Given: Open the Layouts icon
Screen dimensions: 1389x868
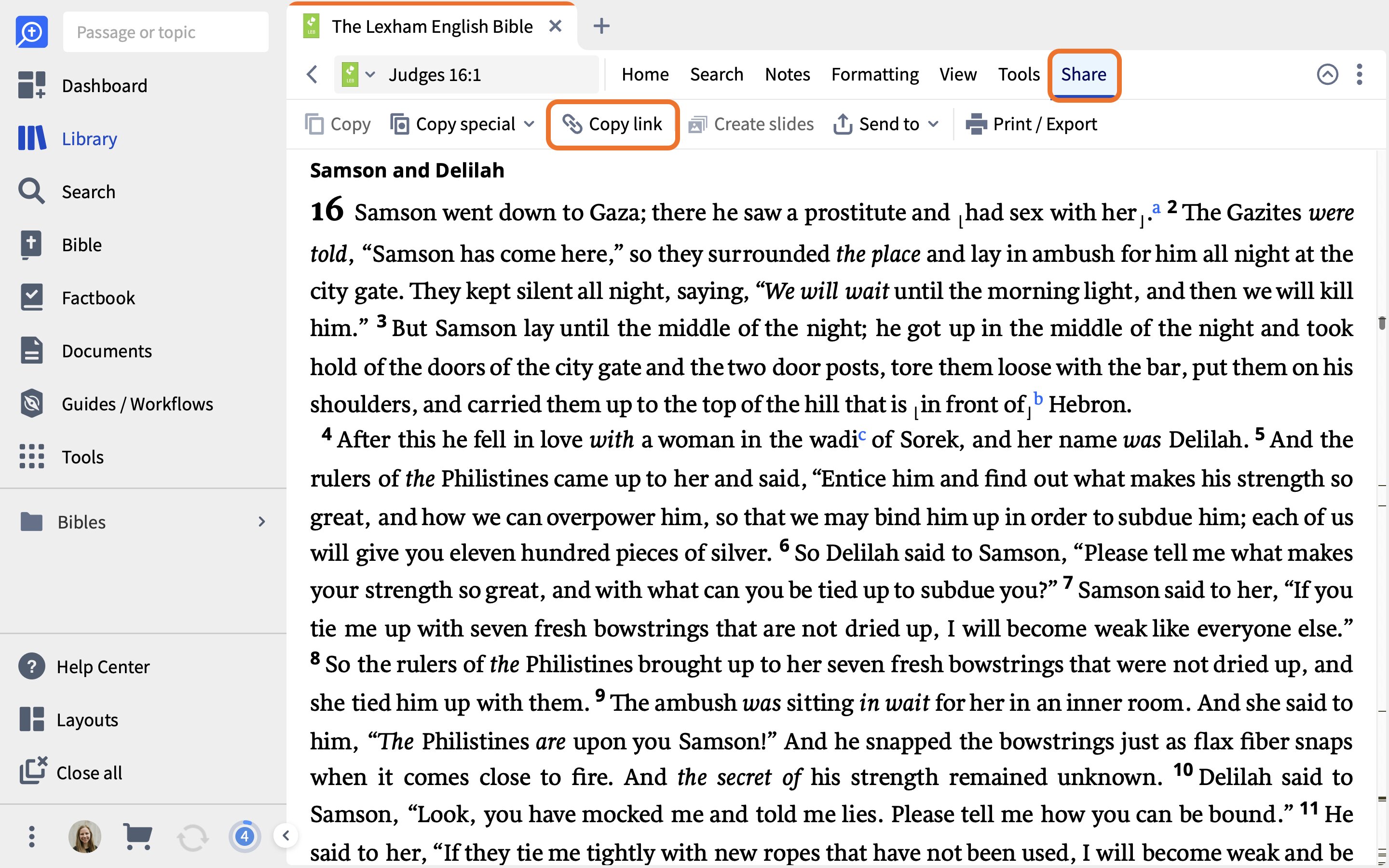Looking at the screenshot, I should click(31, 719).
